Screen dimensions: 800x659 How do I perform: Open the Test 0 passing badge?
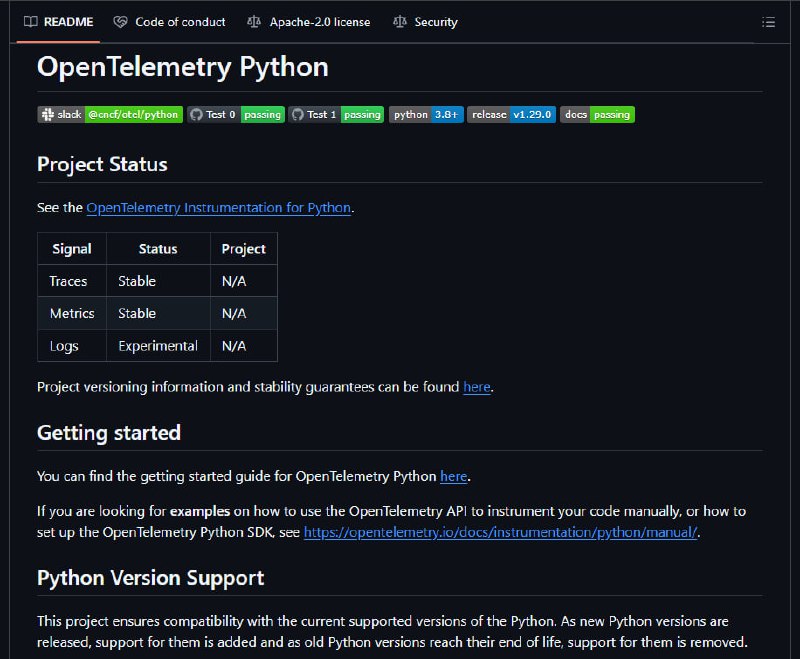236,115
